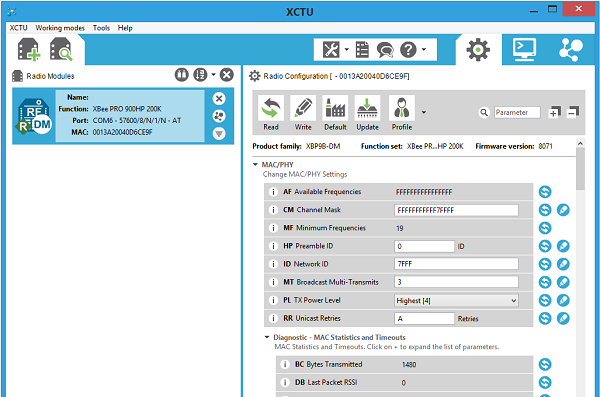This screenshot has height=397, width=600.
Task: Open the Tools menu
Action: 101,28
